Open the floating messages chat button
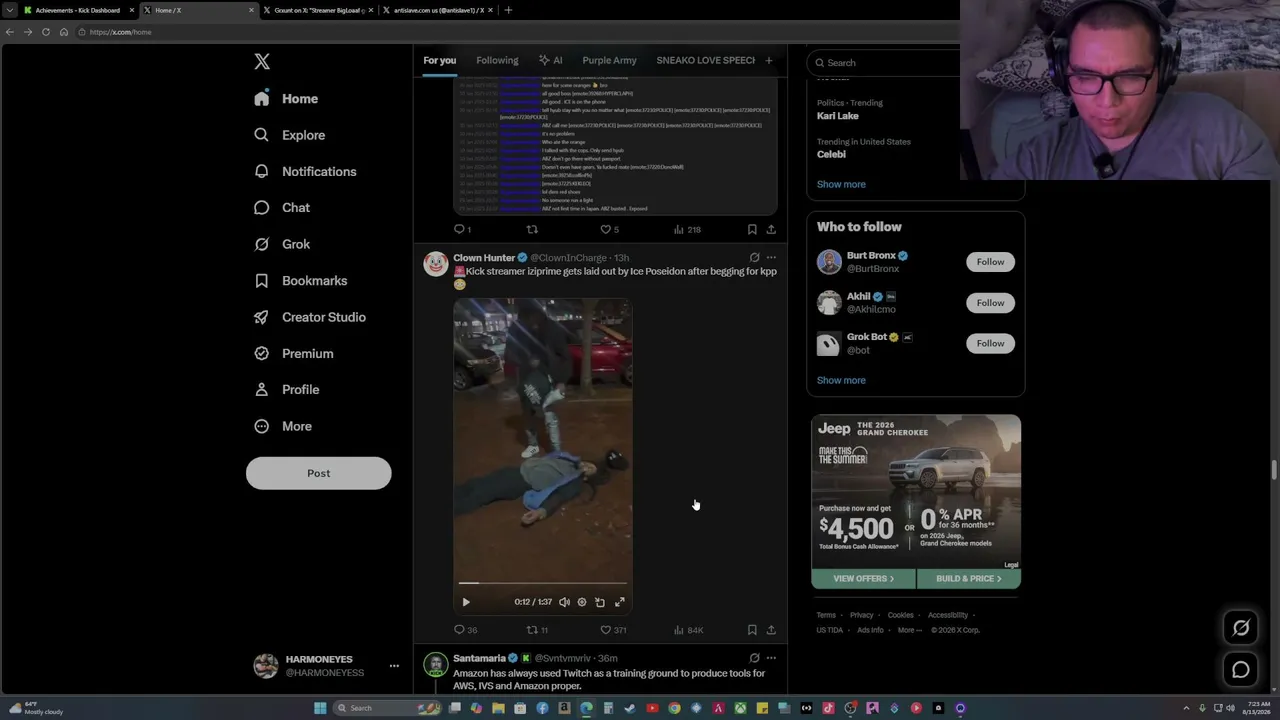Image resolution: width=1280 pixels, height=720 pixels. (x=1241, y=670)
